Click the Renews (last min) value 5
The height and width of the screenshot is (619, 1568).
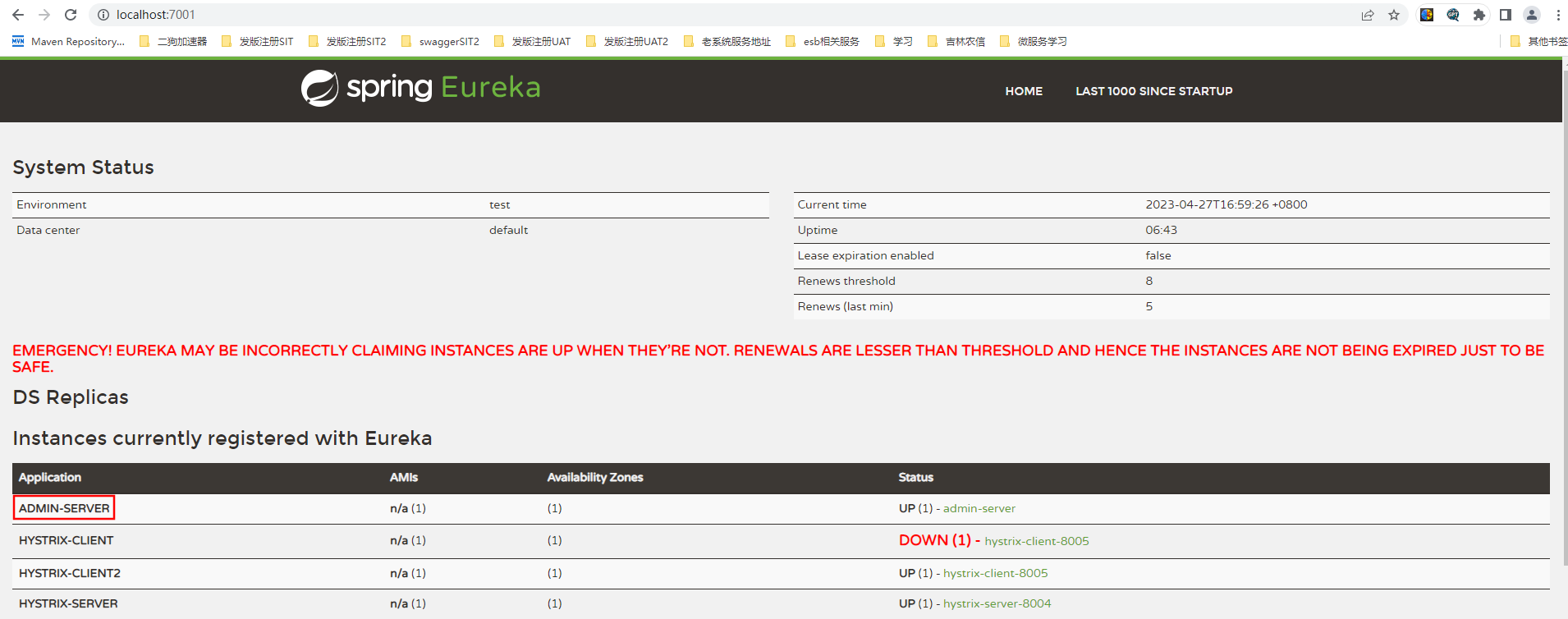click(x=1149, y=306)
